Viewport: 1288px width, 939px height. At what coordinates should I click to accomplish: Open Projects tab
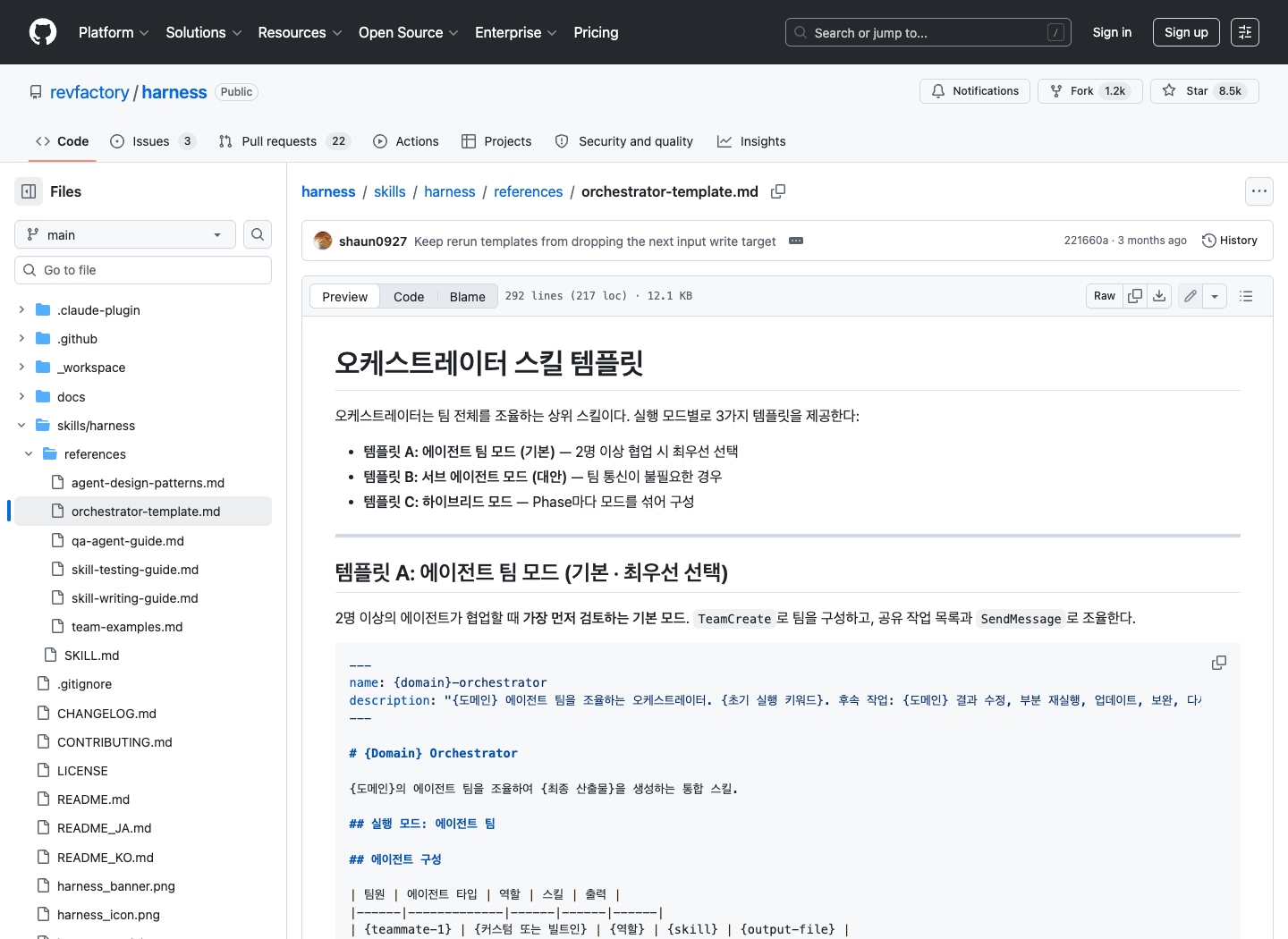pos(496,141)
